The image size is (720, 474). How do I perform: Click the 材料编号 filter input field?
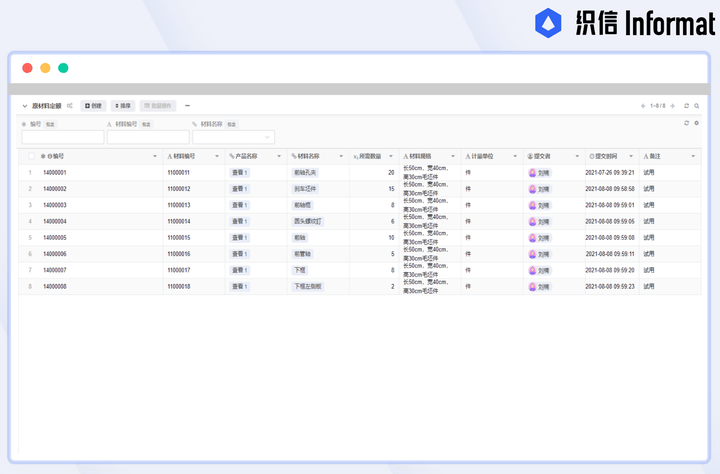[148, 137]
